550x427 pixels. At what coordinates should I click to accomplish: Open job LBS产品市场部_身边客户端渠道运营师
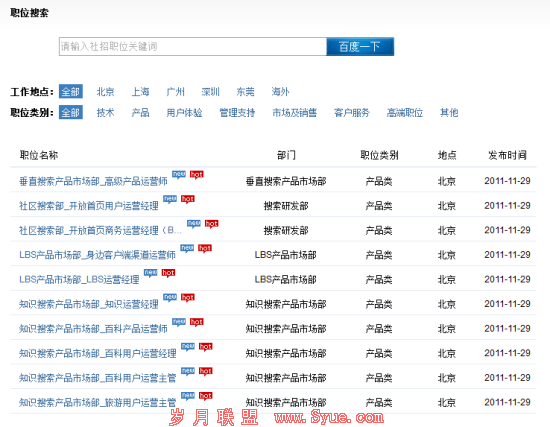click(x=97, y=255)
